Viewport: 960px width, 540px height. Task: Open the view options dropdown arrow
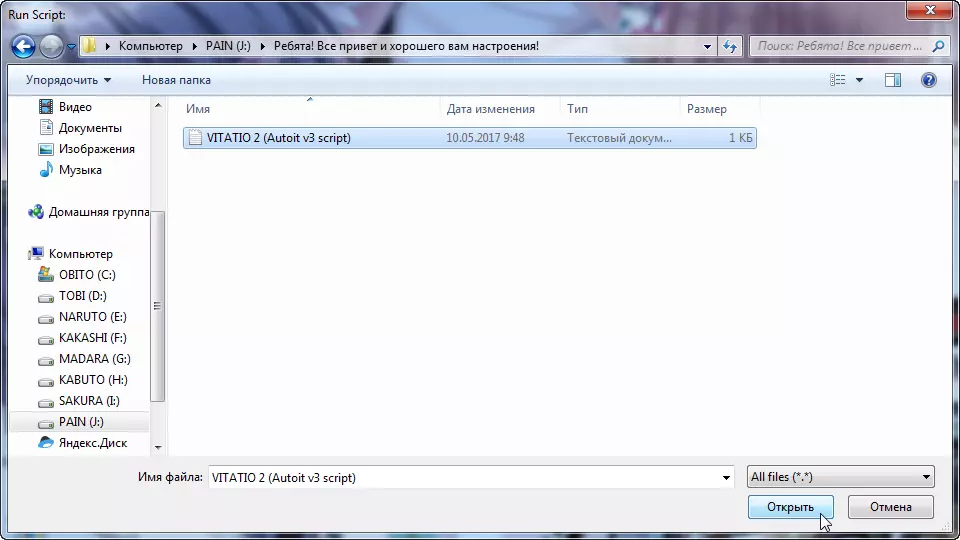click(859, 80)
